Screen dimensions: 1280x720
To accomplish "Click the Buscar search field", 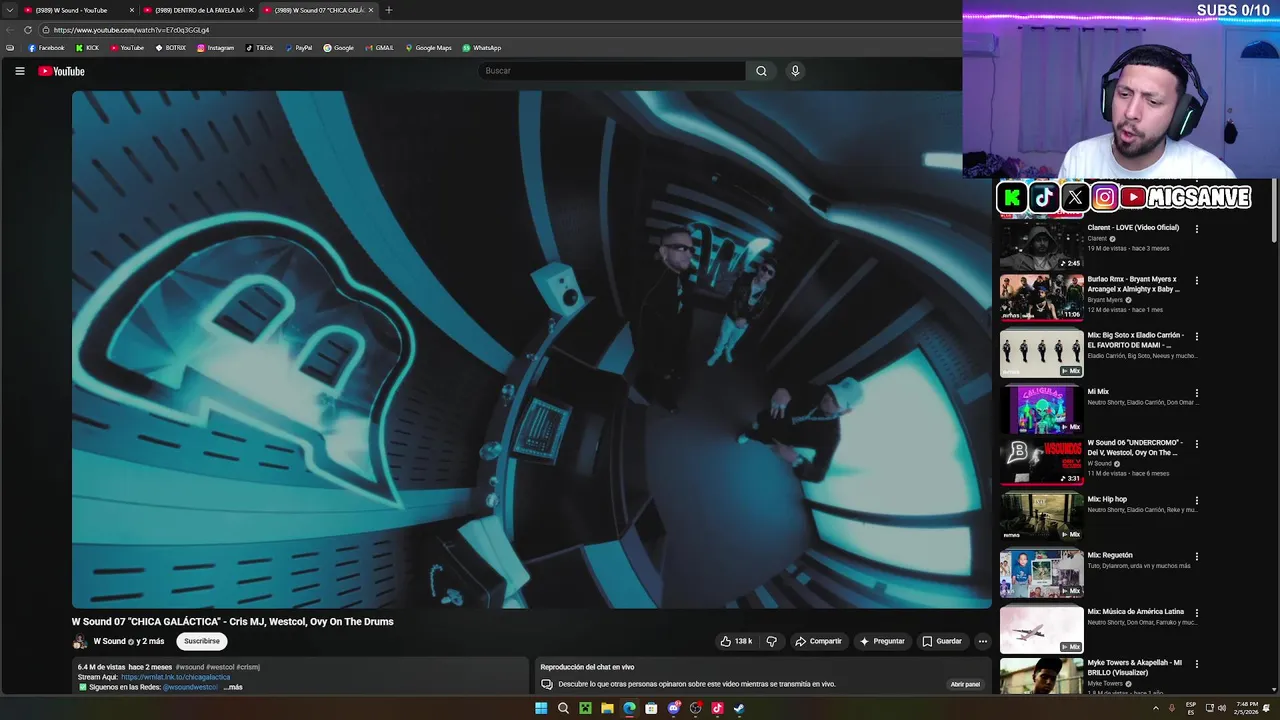I will (x=612, y=71).
